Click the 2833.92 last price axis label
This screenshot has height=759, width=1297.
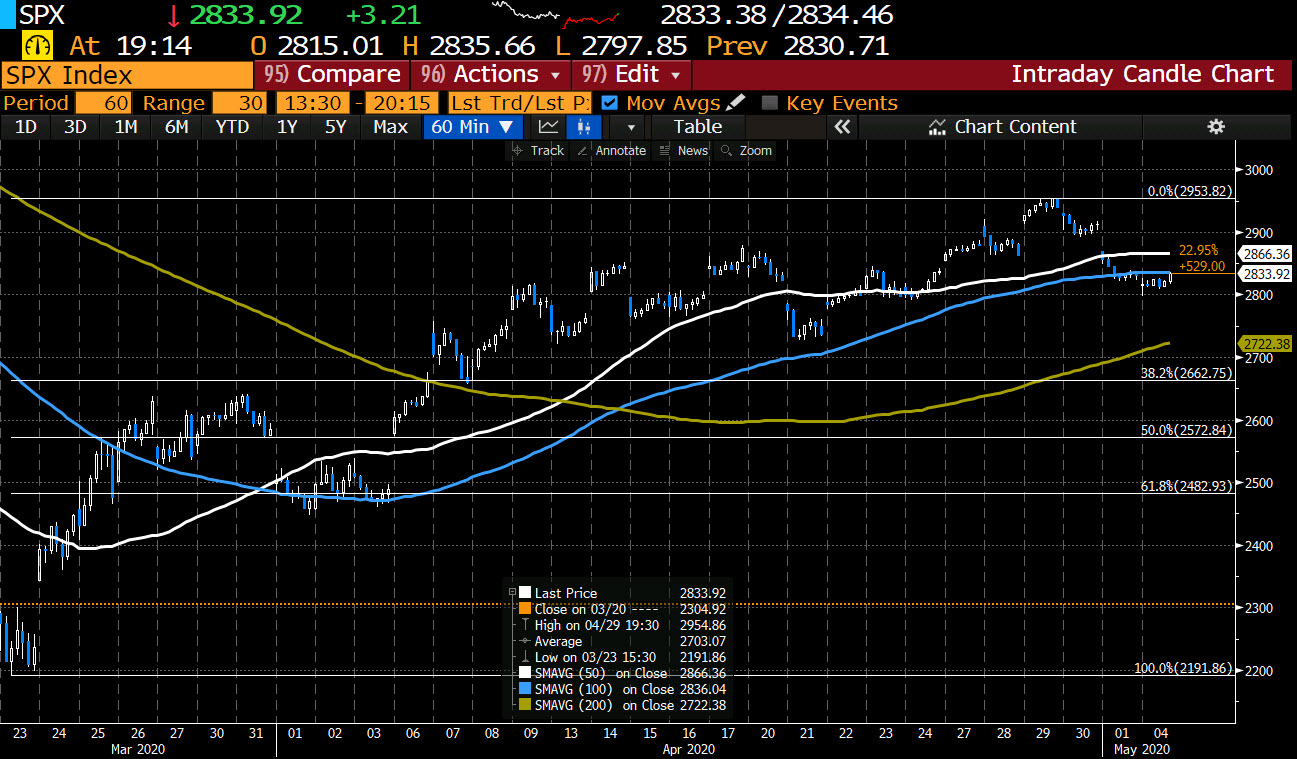(1266, 274)
